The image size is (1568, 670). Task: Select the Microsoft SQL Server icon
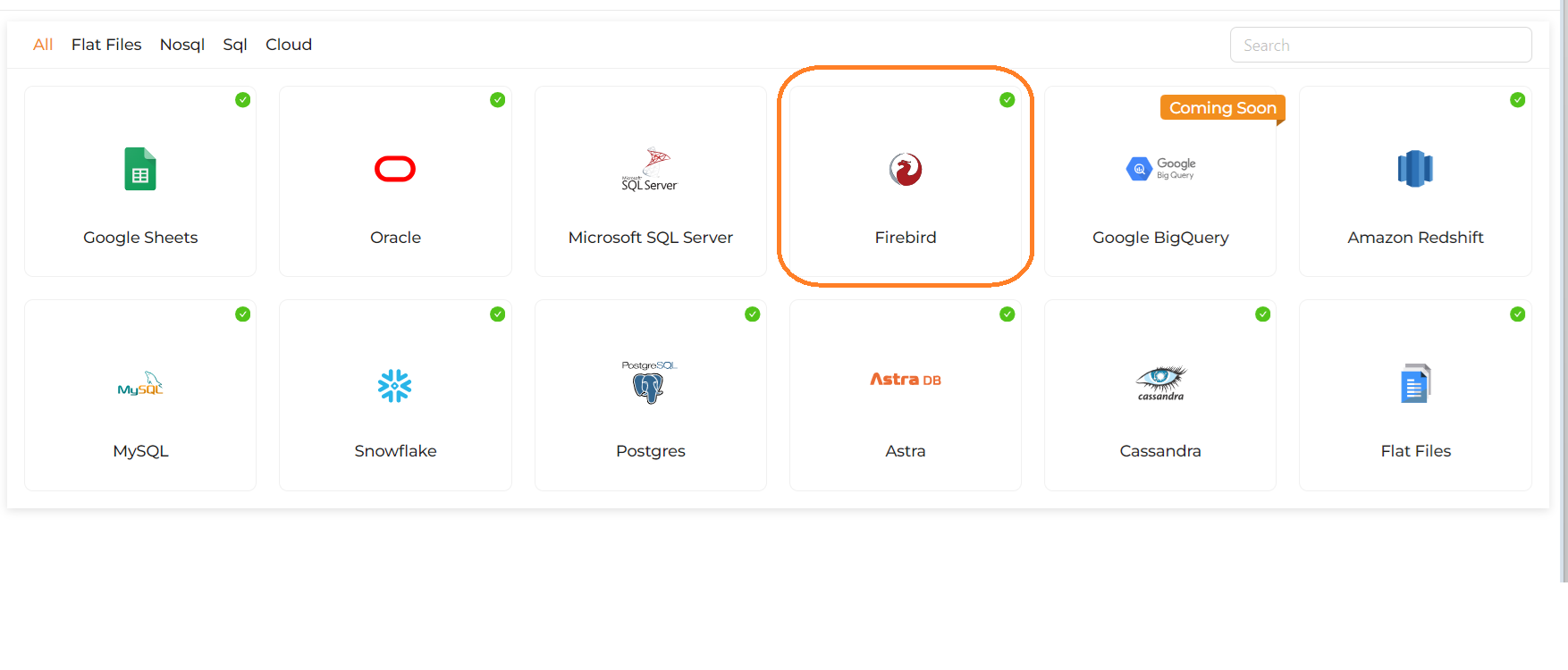[650, 169]
